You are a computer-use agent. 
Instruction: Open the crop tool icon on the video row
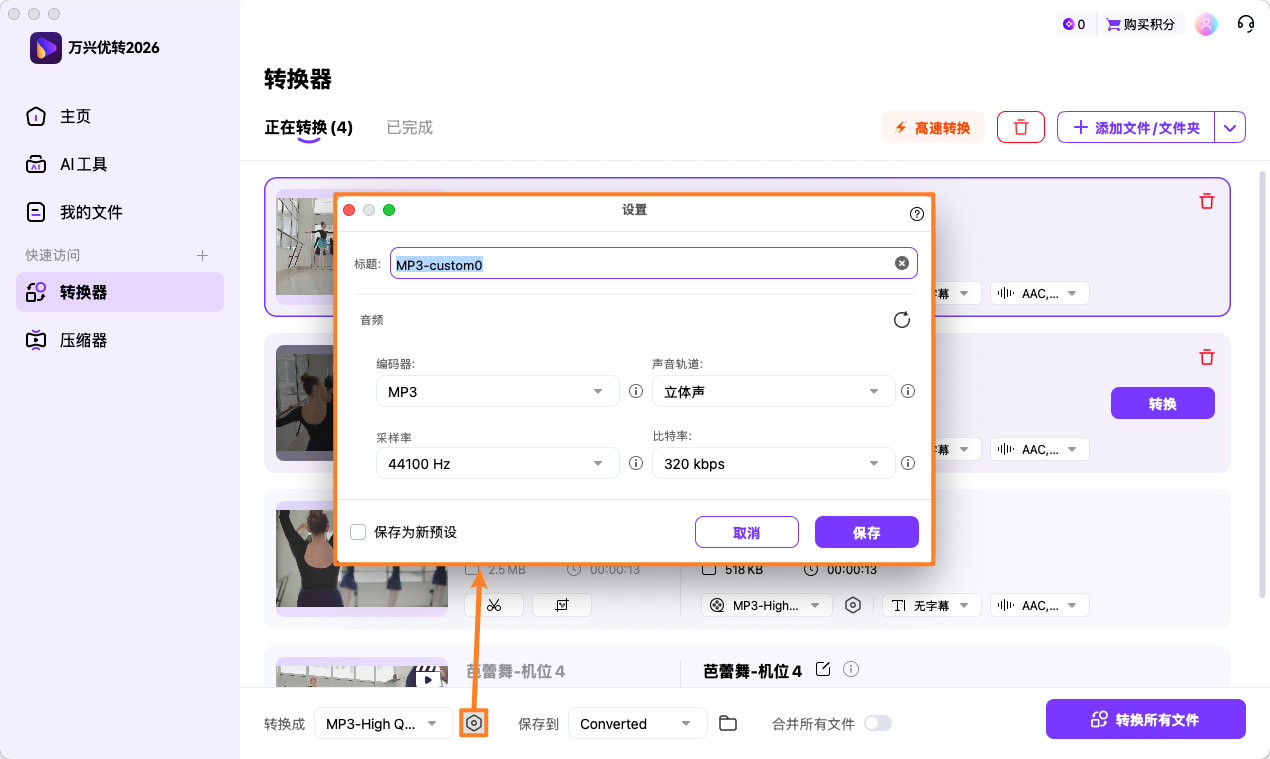coord(561,604)
